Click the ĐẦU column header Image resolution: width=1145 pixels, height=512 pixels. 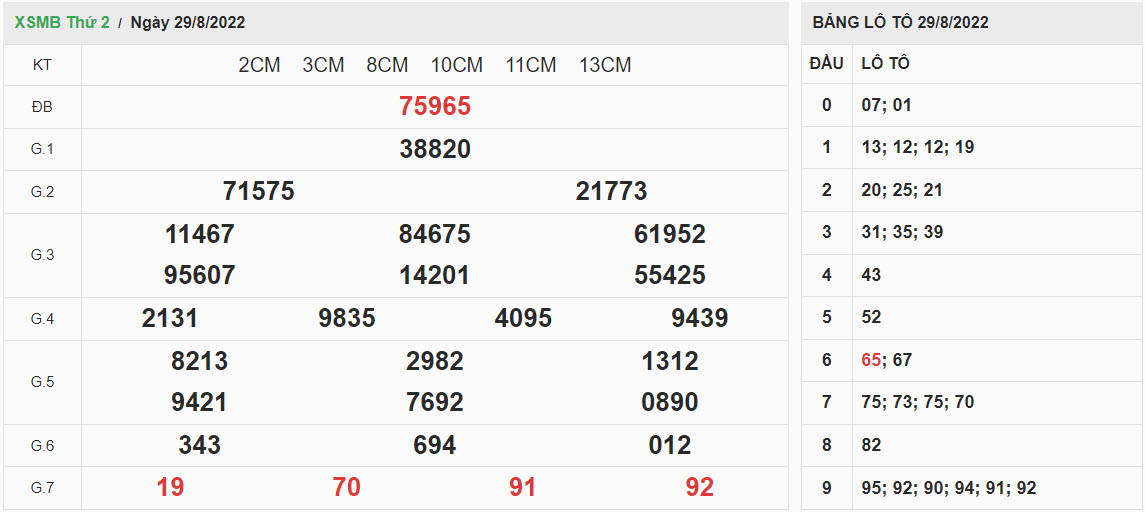click(826, 63)
